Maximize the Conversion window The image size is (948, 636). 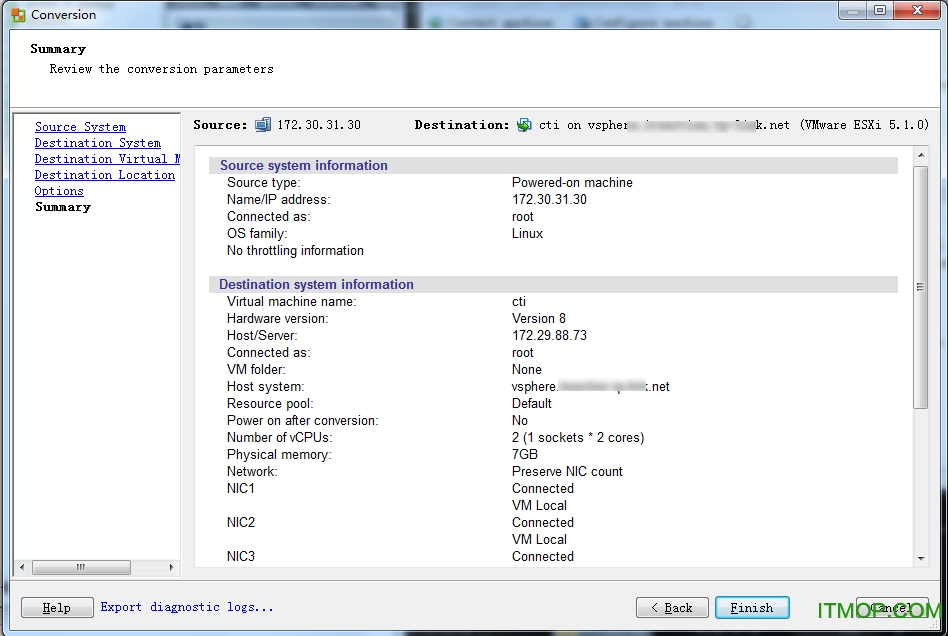(x=880, y=10)
